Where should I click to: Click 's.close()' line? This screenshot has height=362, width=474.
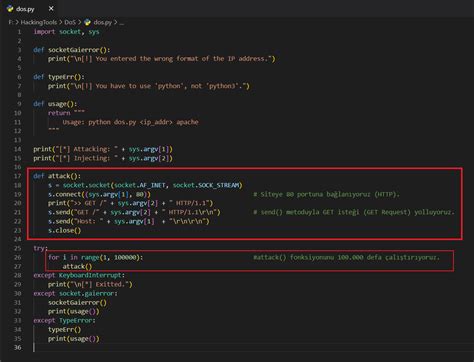tap(64, 230)
